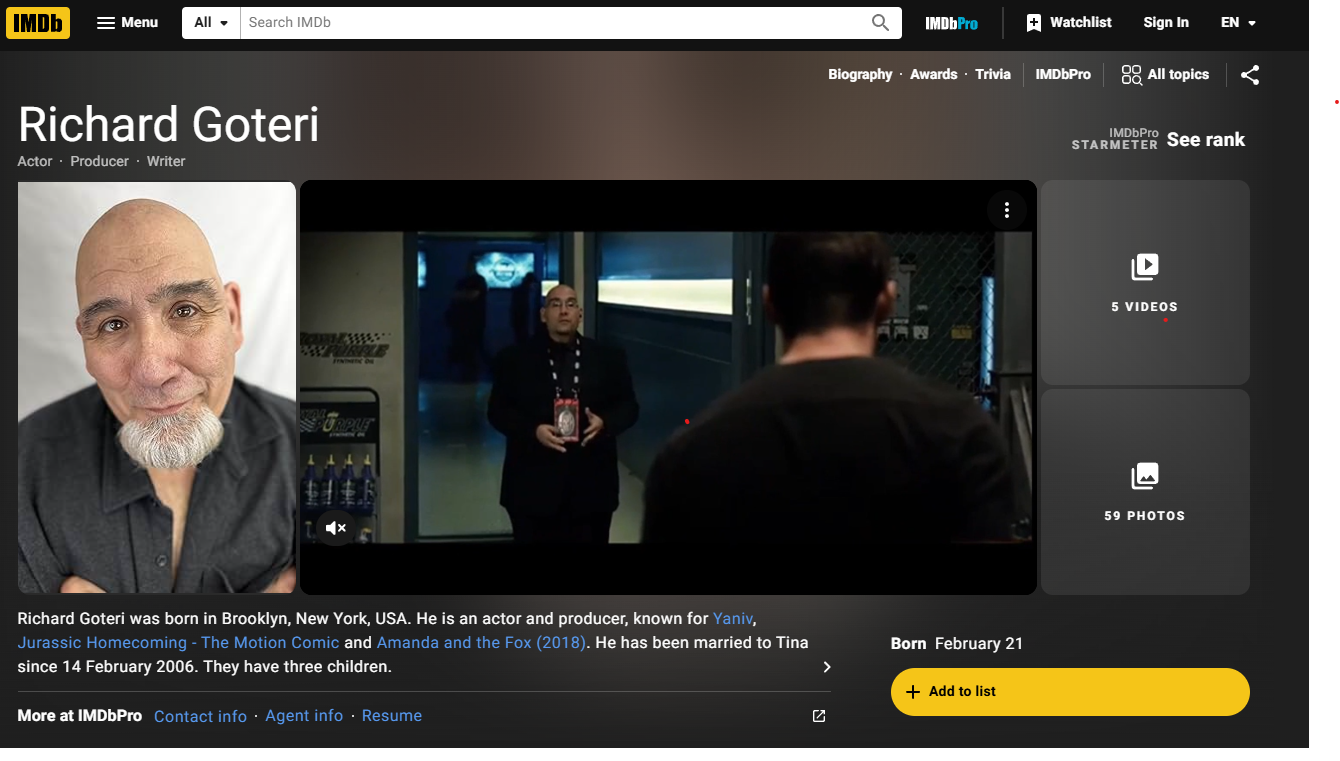
Task: Open the Yaniv title link
Action: tap(733, 618)
